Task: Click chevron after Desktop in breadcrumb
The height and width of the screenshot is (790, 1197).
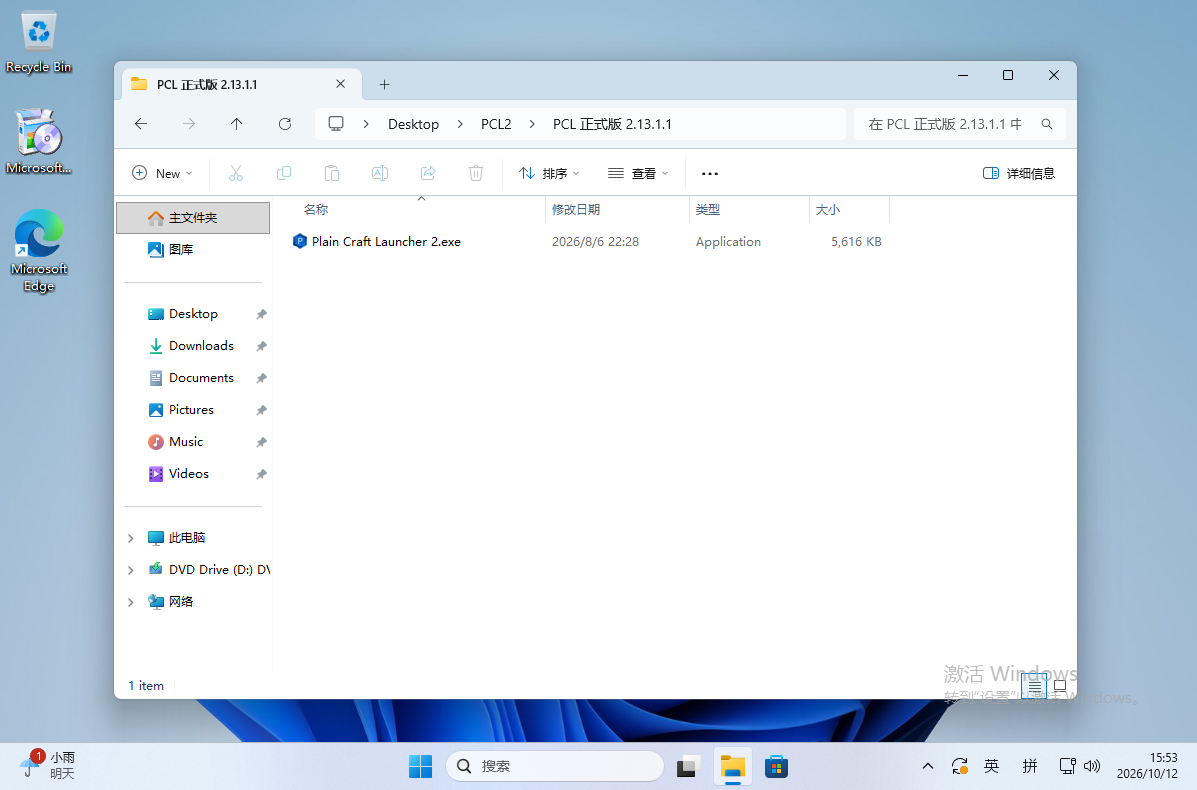Action: 460,124
